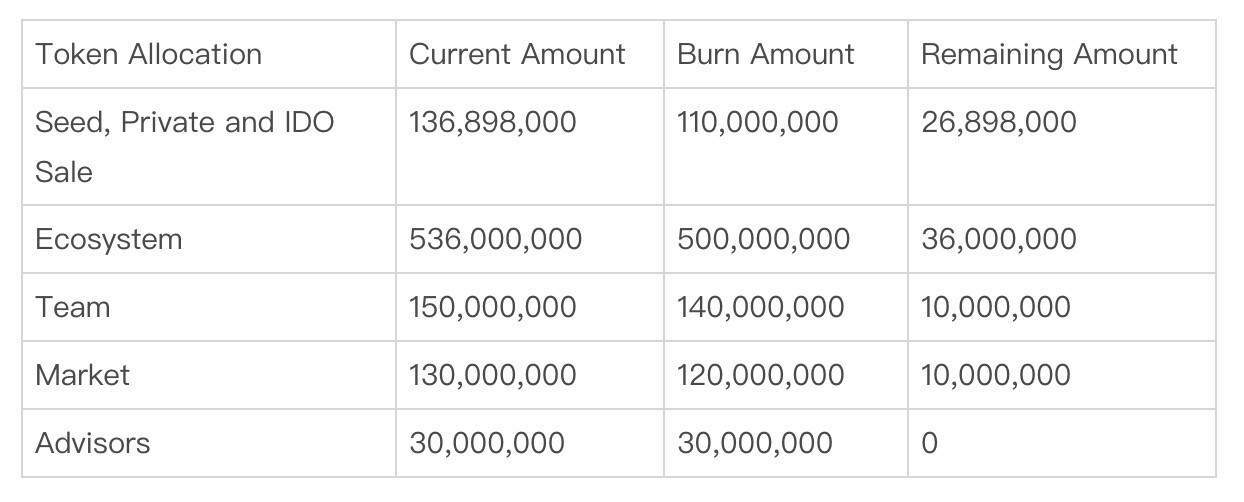Select the Remaining Amount header cell
This screenshot has width=1244, height=502.
point(1049,54)
